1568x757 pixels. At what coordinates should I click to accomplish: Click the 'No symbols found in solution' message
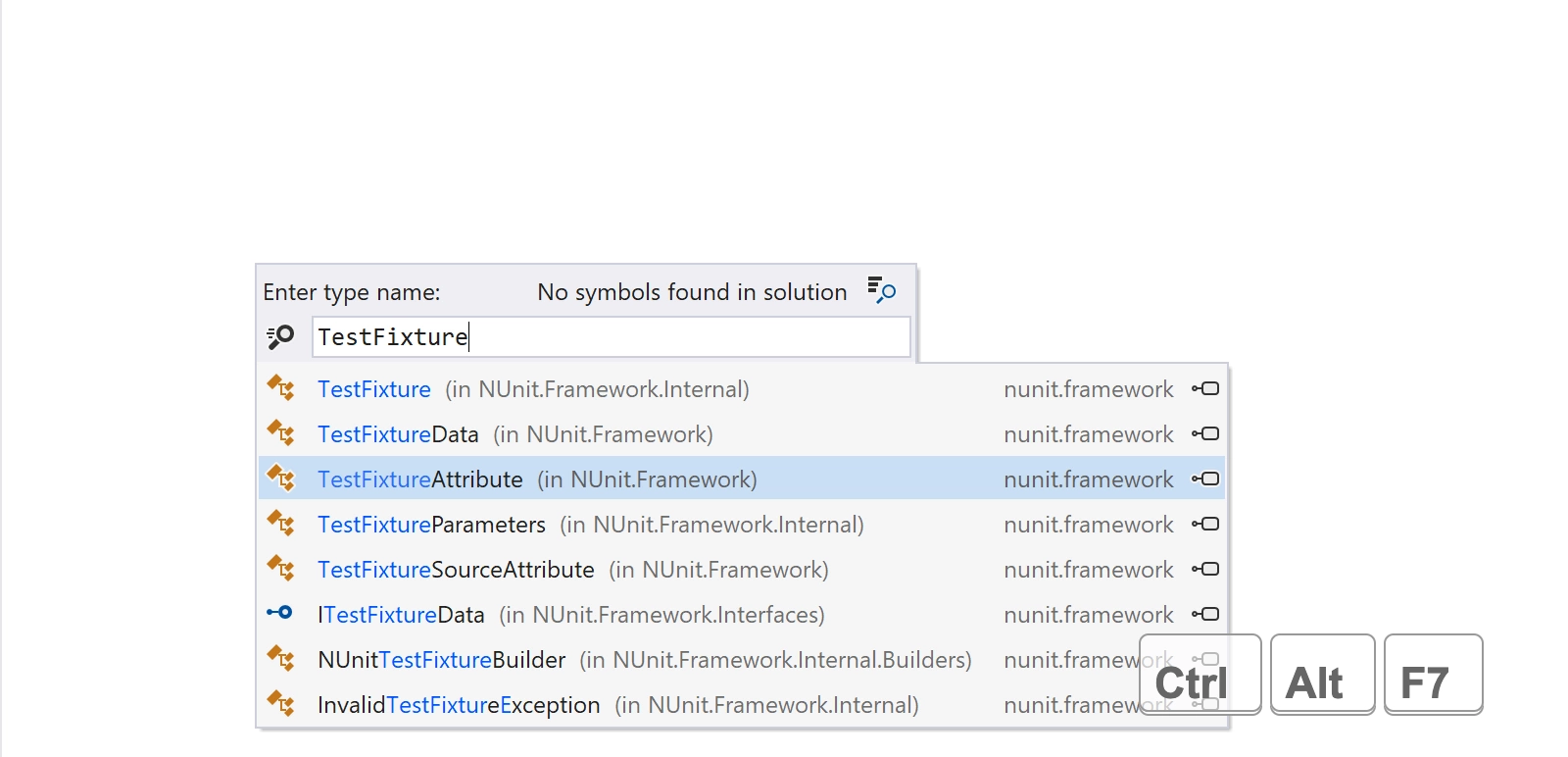click(692, 292)
